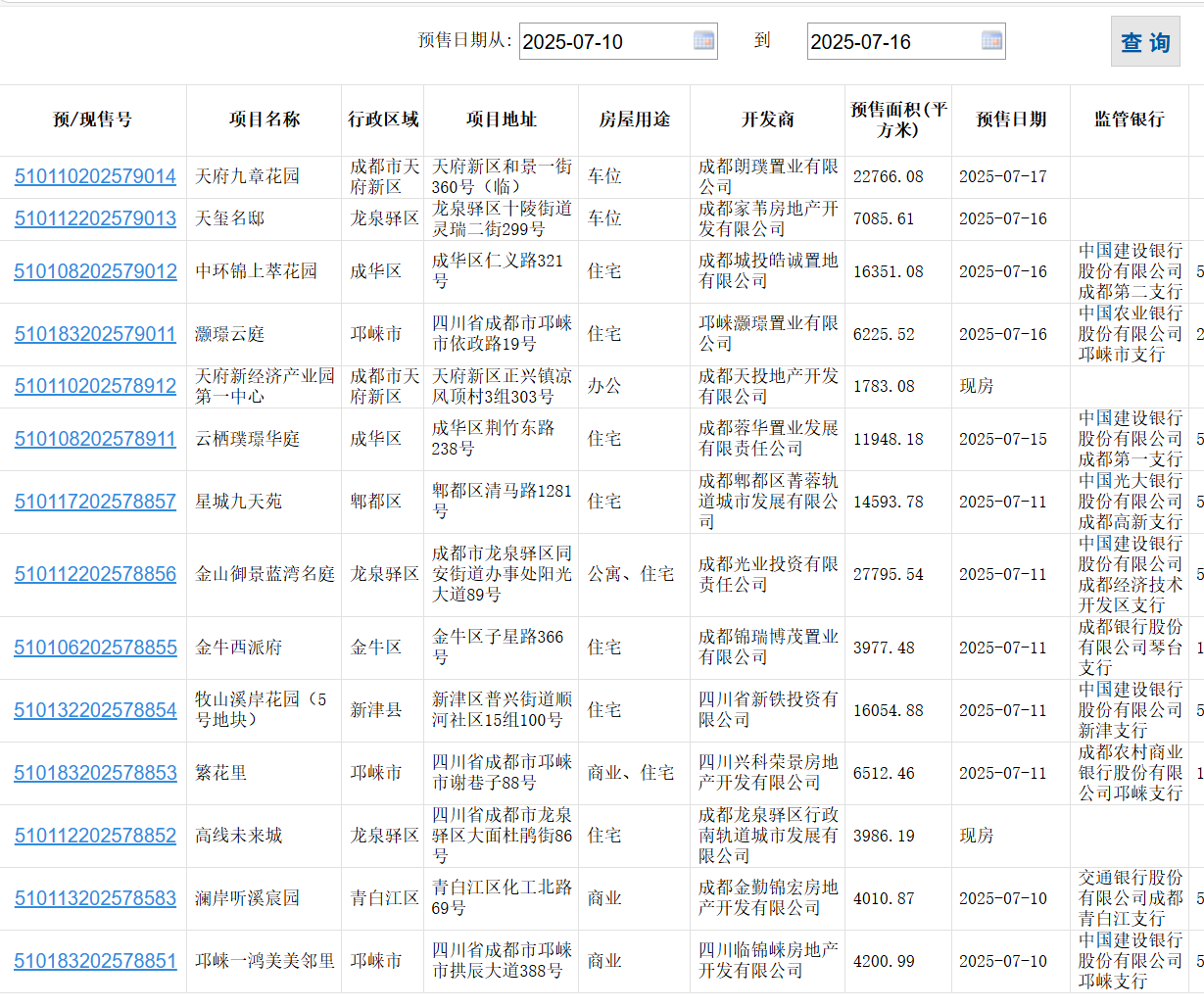Select project name 澜岸听溪宸园

pyautogui.click(x=247, y=898)
